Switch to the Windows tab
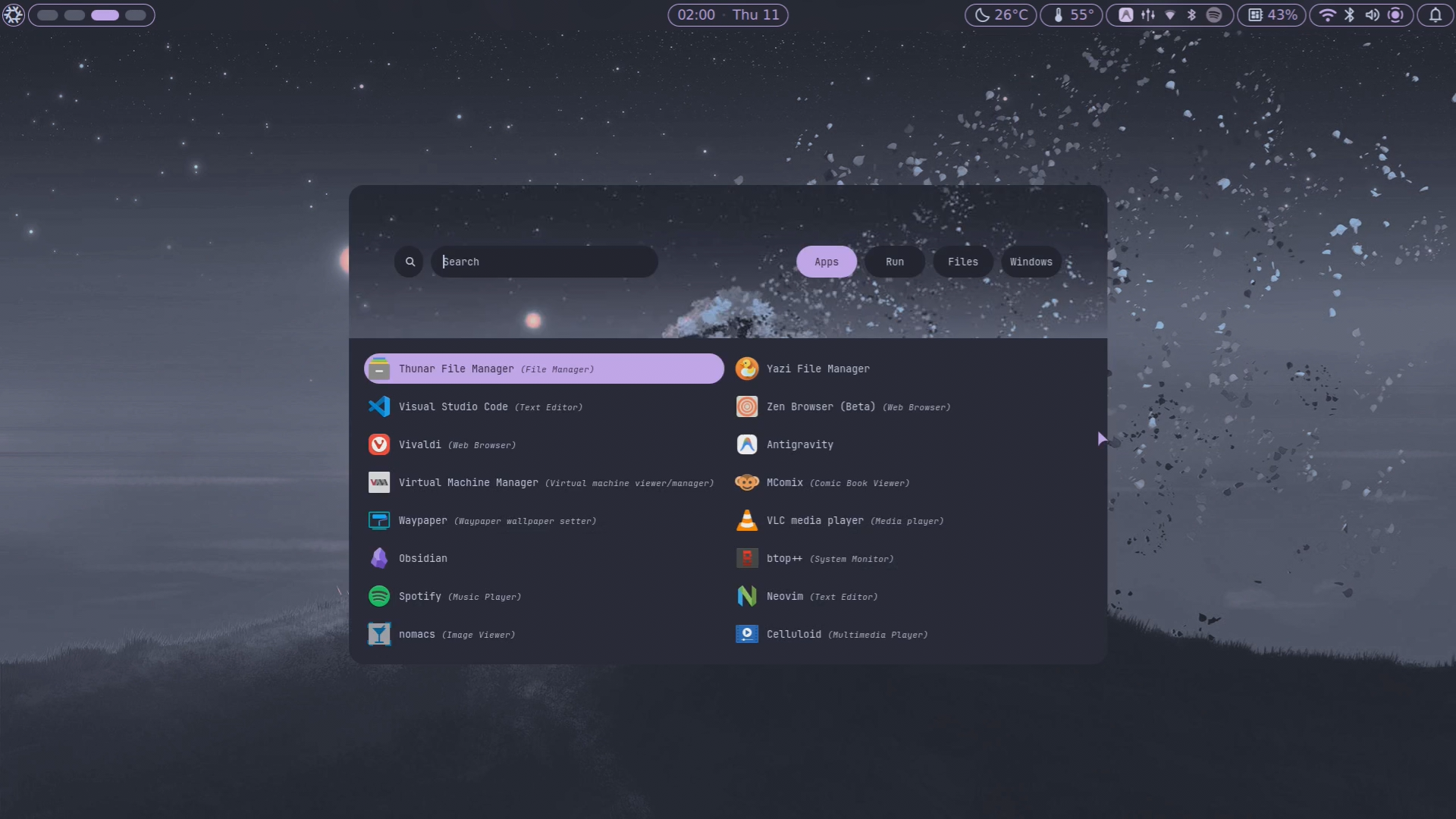Viewport: 1456px width, 819px height. coord(1031,262)
